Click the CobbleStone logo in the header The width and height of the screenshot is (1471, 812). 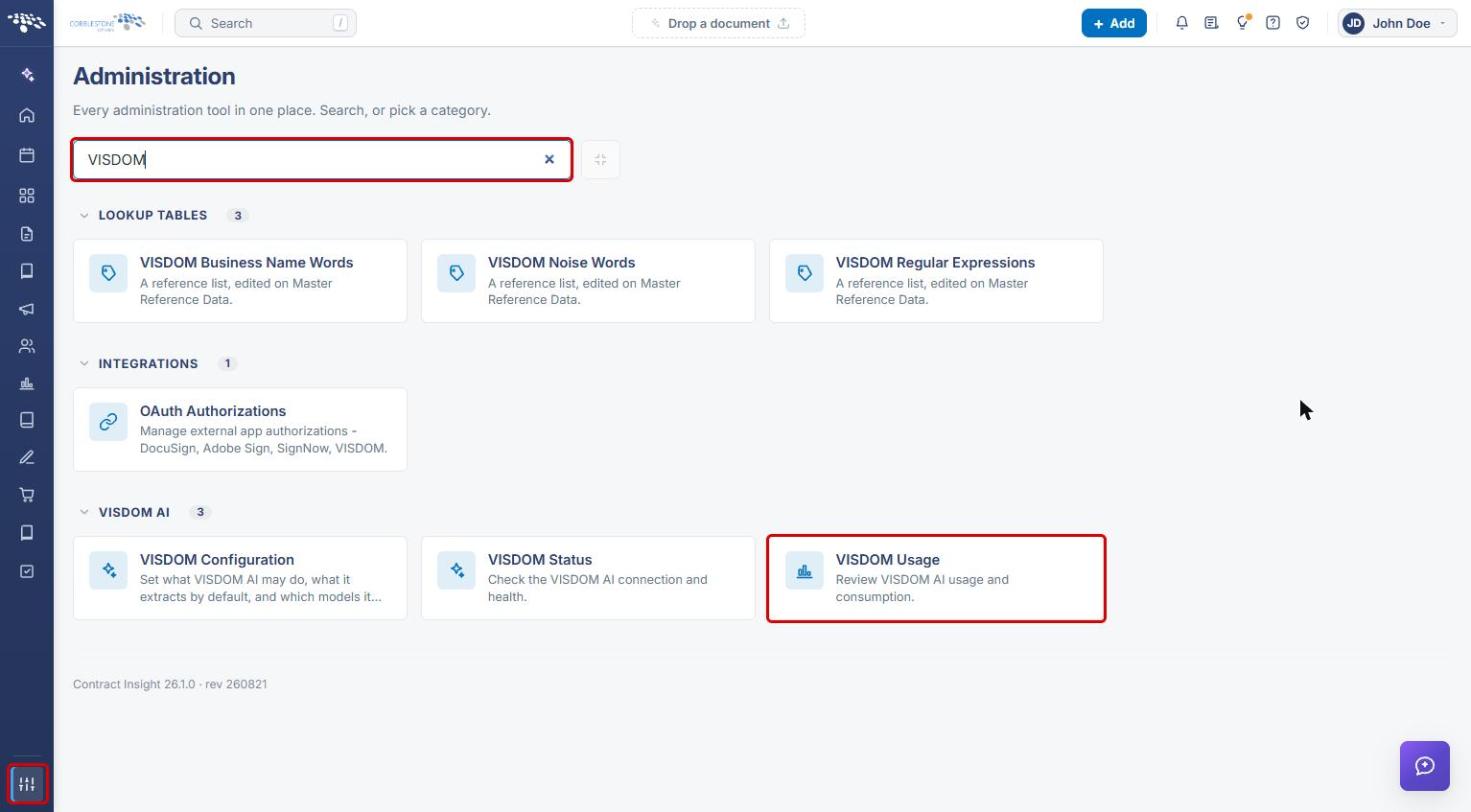tap(107, 22)
